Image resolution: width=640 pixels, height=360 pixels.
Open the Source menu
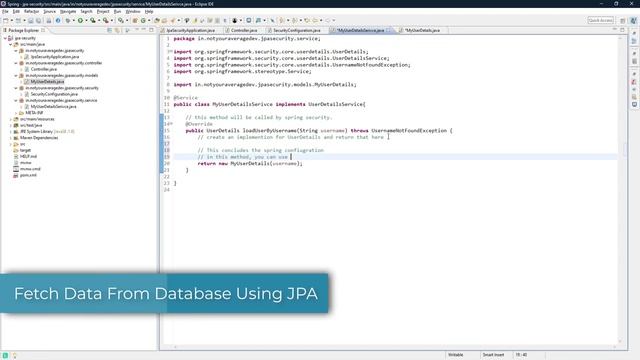click(x=49, y=11)
